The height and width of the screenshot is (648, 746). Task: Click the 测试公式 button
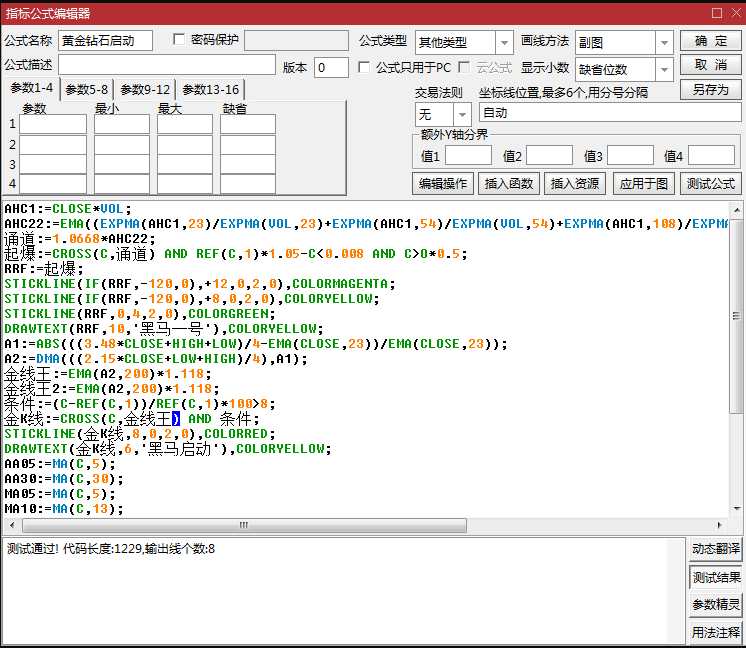tap(711, 184)
